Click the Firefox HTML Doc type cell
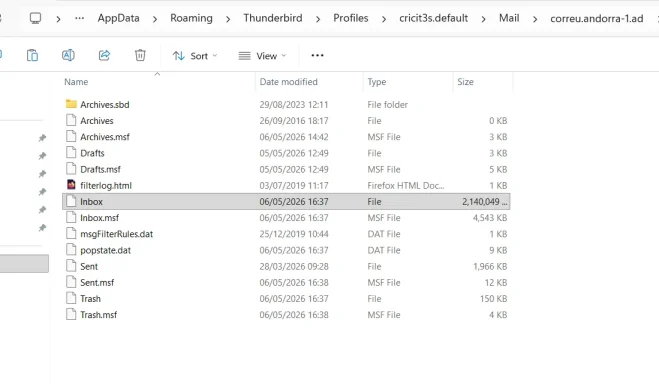The image size is (659, 384). point(406,185)
